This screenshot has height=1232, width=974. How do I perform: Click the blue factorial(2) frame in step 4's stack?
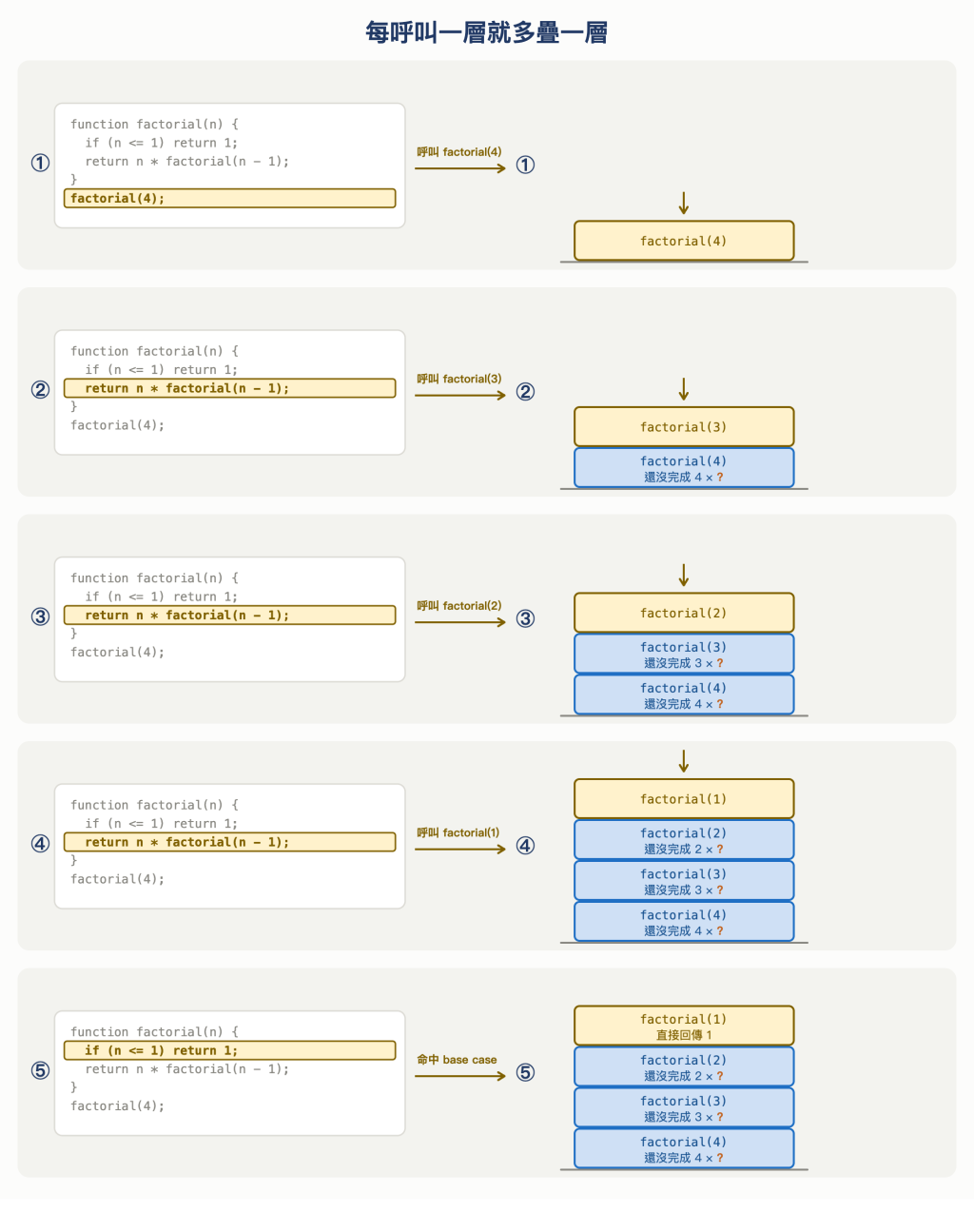click(684, 840)
